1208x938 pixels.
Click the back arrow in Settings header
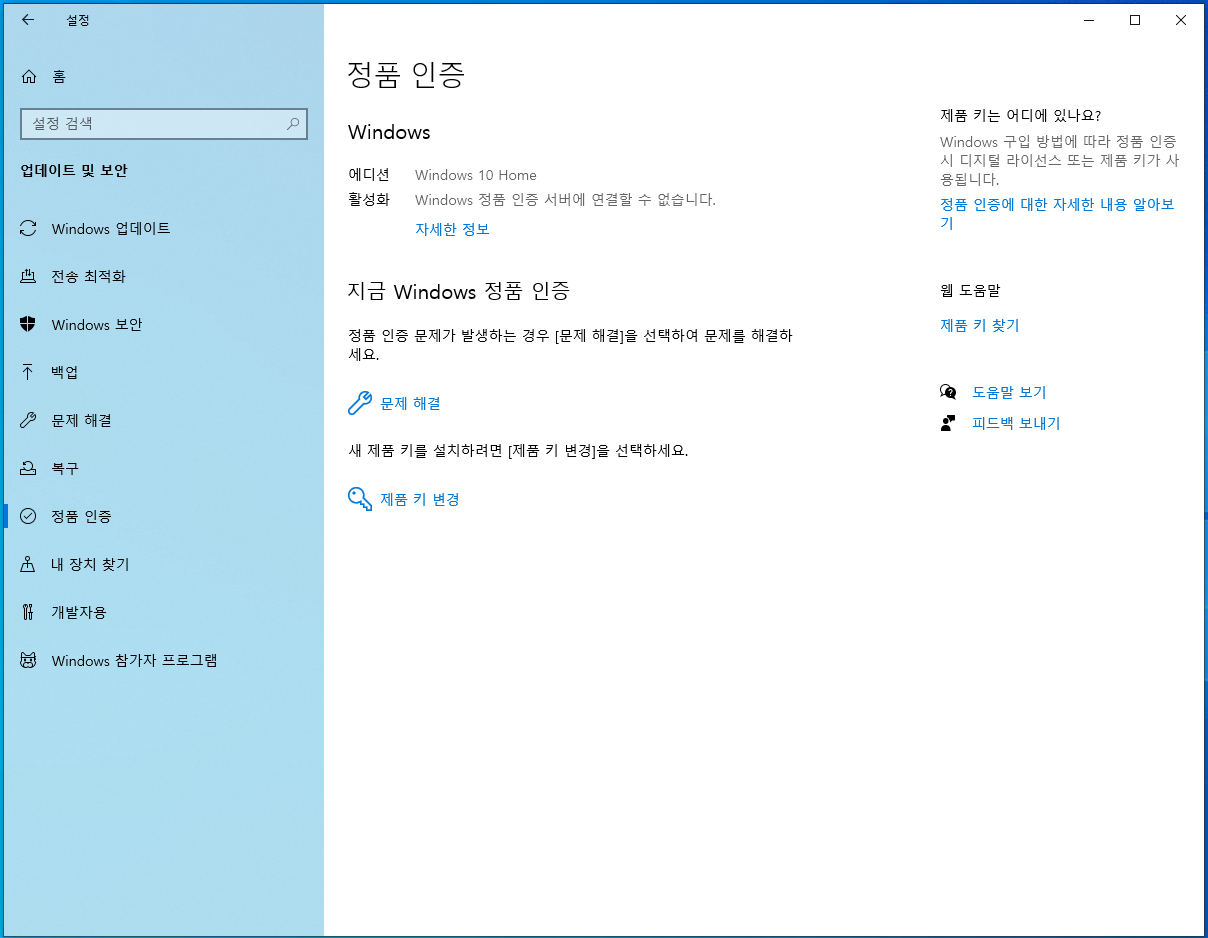point(28,20)
